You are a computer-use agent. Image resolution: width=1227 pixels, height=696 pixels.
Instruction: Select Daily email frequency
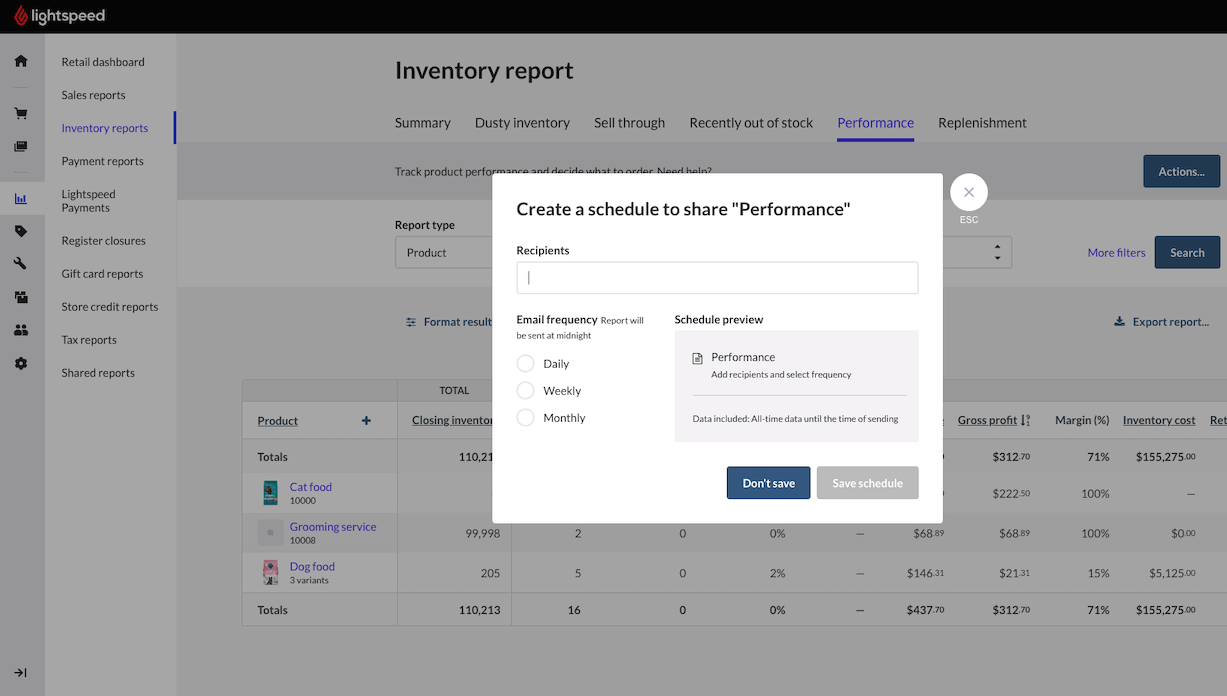point(526,364)
